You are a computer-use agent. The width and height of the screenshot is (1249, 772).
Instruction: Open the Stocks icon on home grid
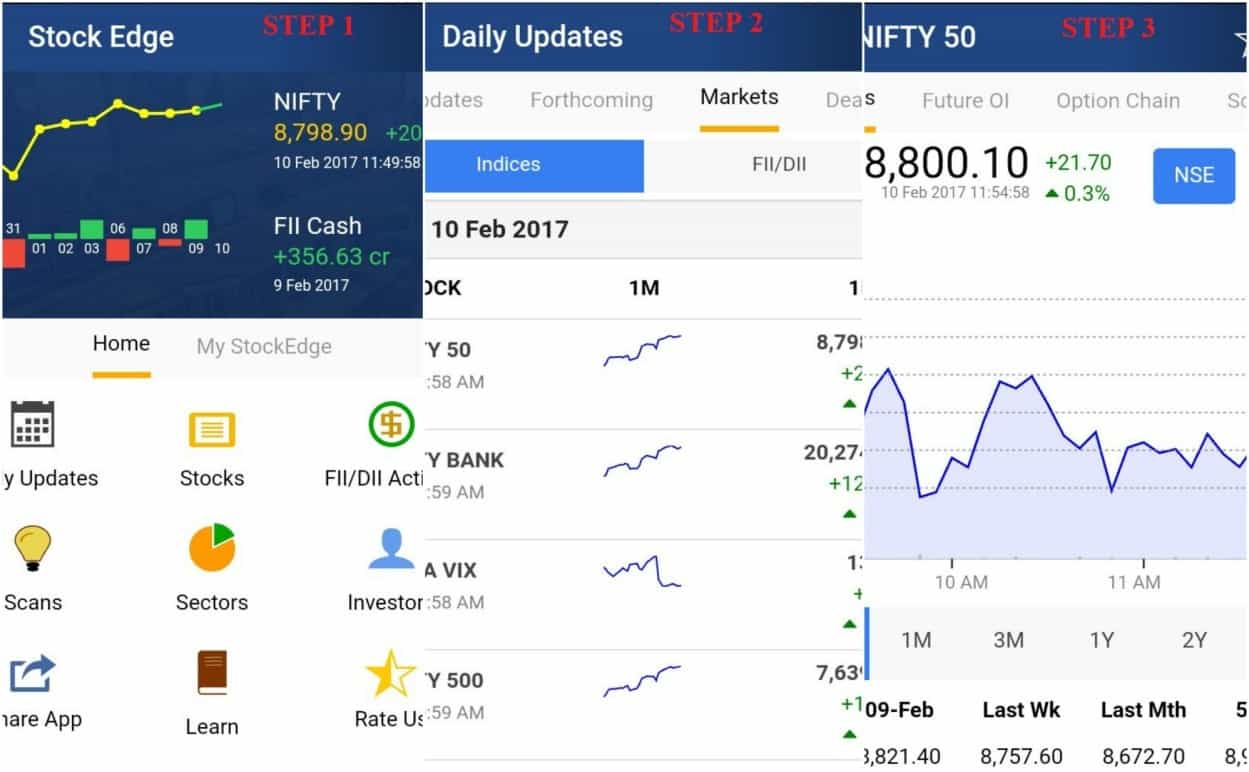(x=212, y=429)
